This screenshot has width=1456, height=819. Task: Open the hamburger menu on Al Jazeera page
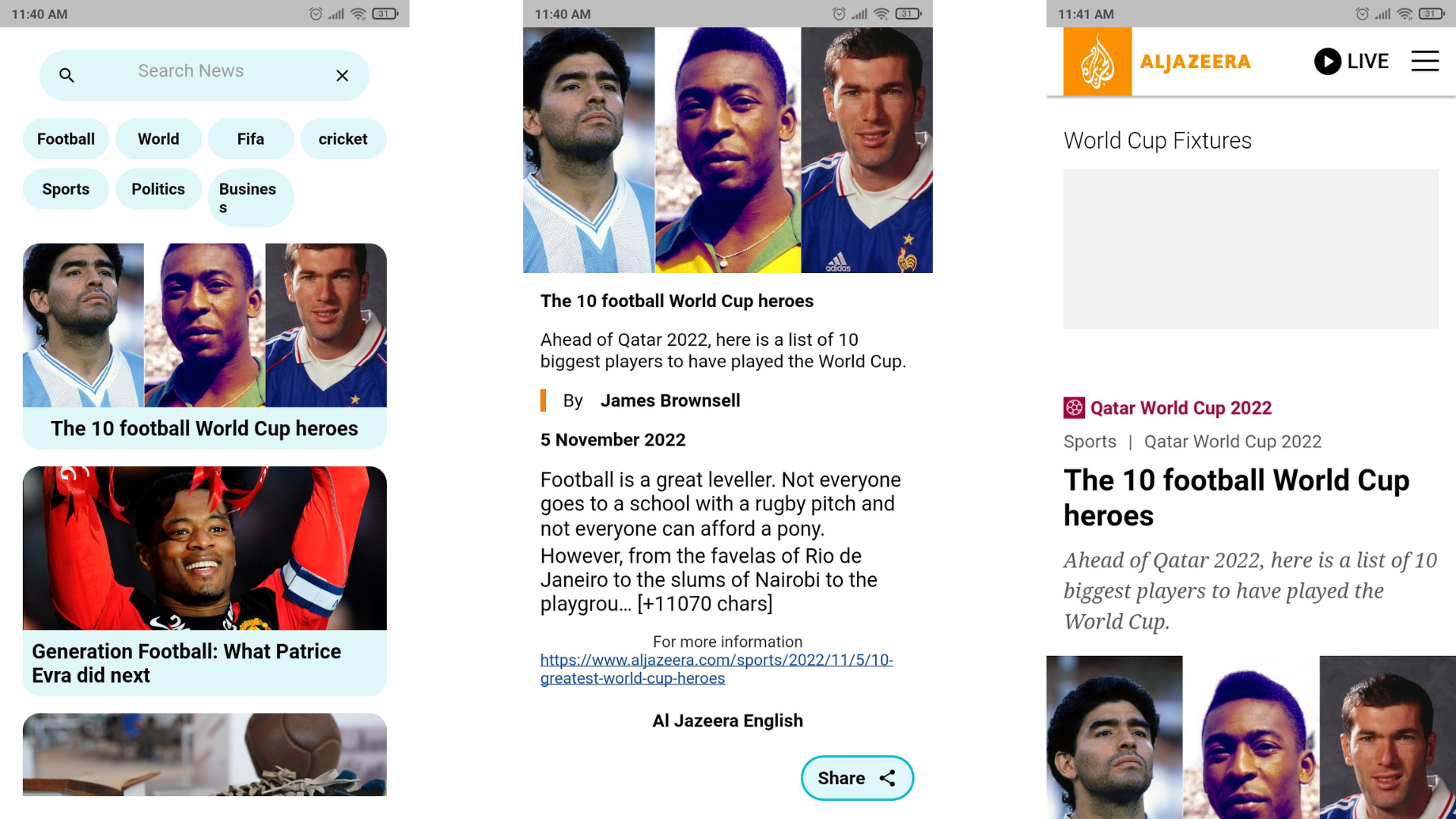click(1425, 61)
